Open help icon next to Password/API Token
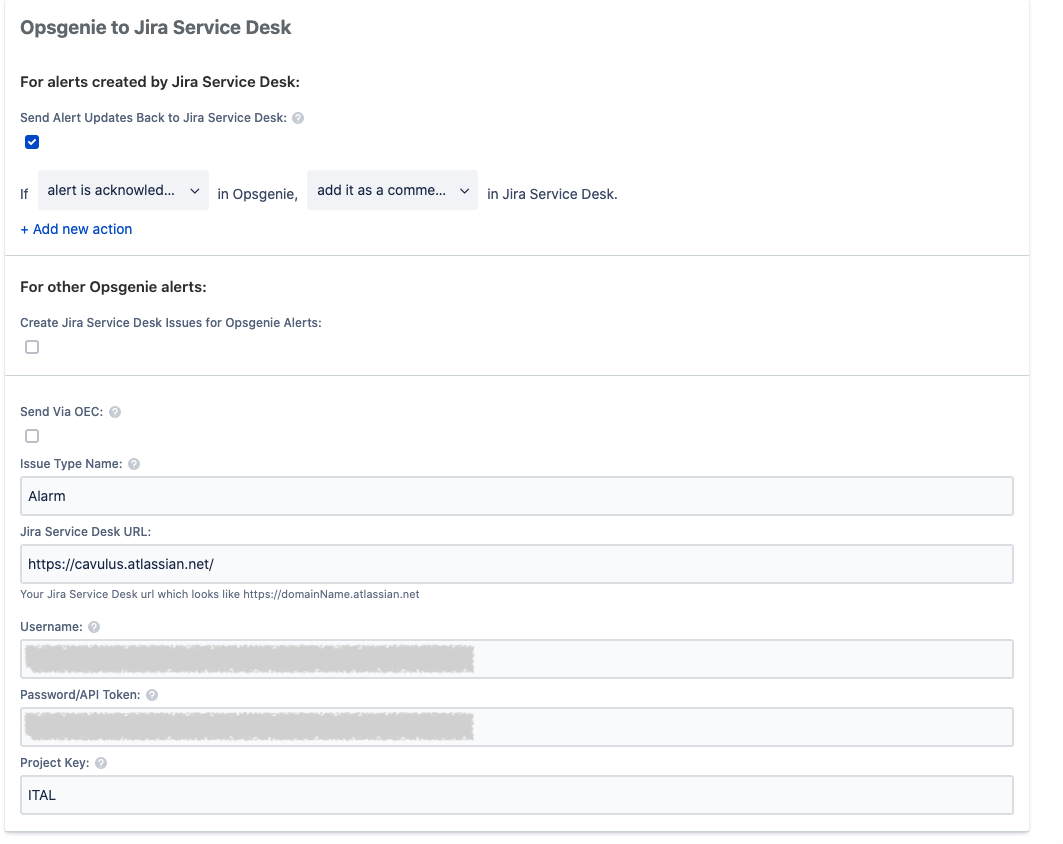The width and height of the screenshot is (1063, 844). click(x=152, y=695)
